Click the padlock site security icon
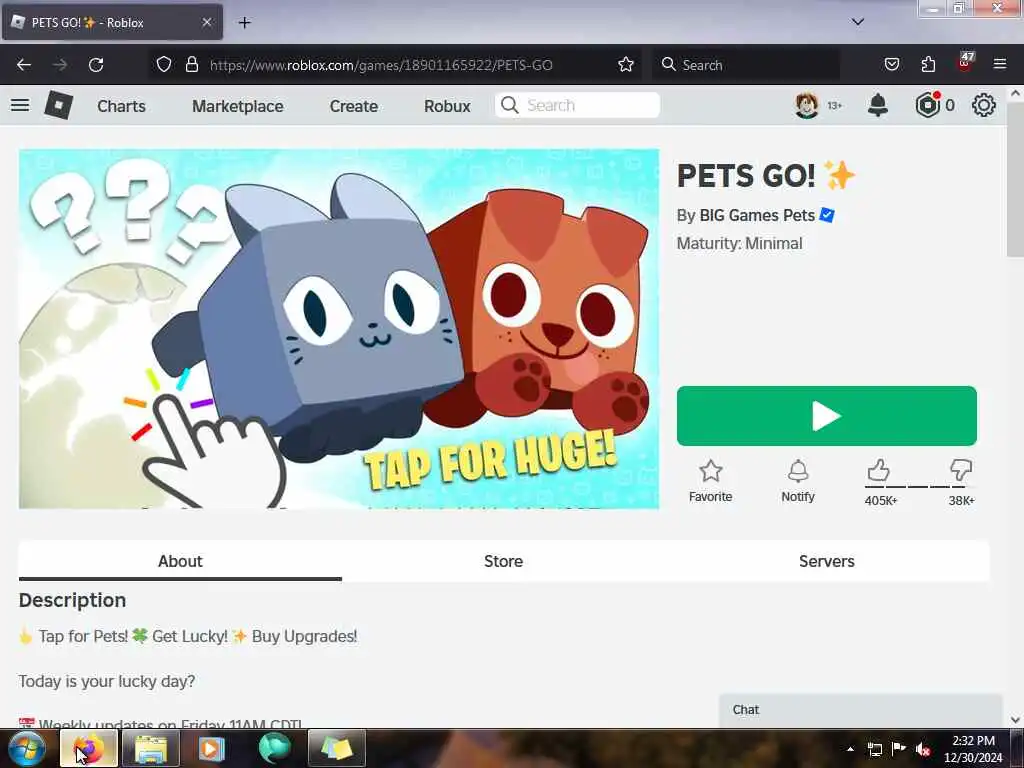 pos(191,64)
